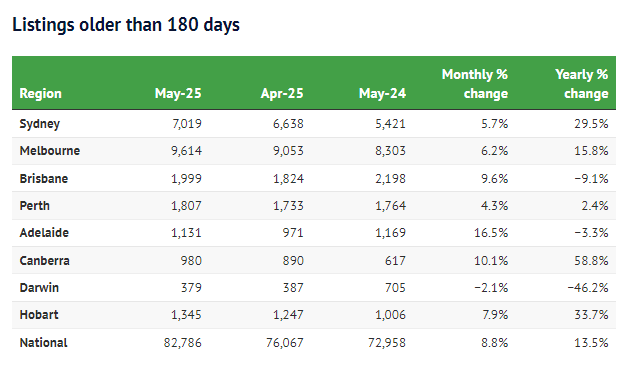Click the Apr-25 column header
The width and height of the screenshot is (625, 366).
point(282,93)
